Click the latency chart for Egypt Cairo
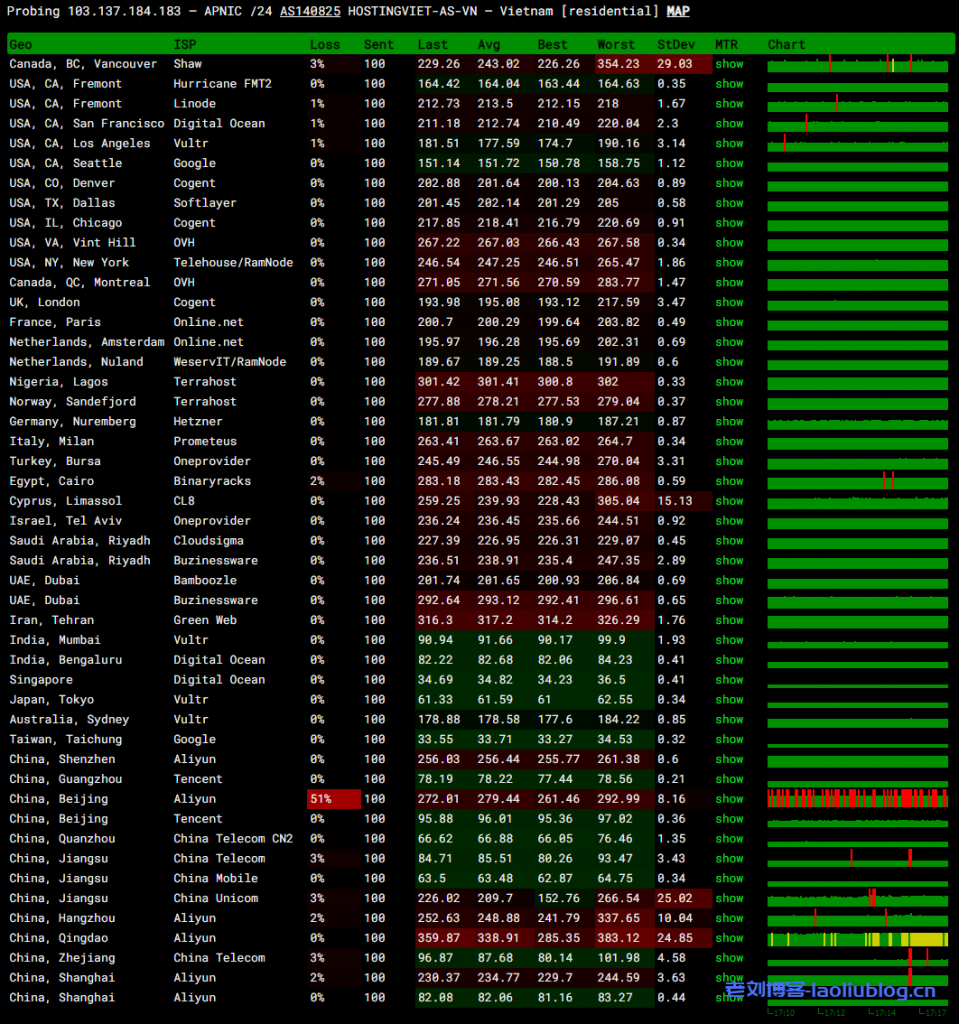This screenshot has height=1024, width=959. point(857,481)
